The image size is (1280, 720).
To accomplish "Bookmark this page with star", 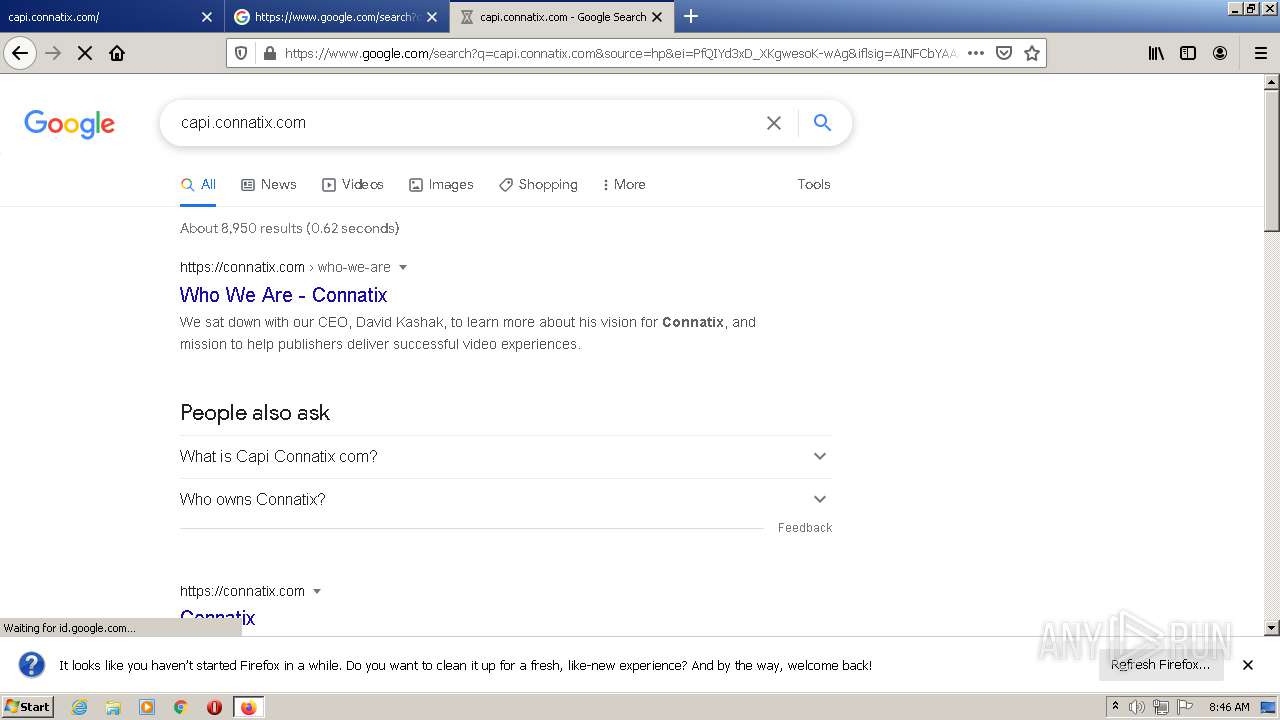I will coord(1032,53).
